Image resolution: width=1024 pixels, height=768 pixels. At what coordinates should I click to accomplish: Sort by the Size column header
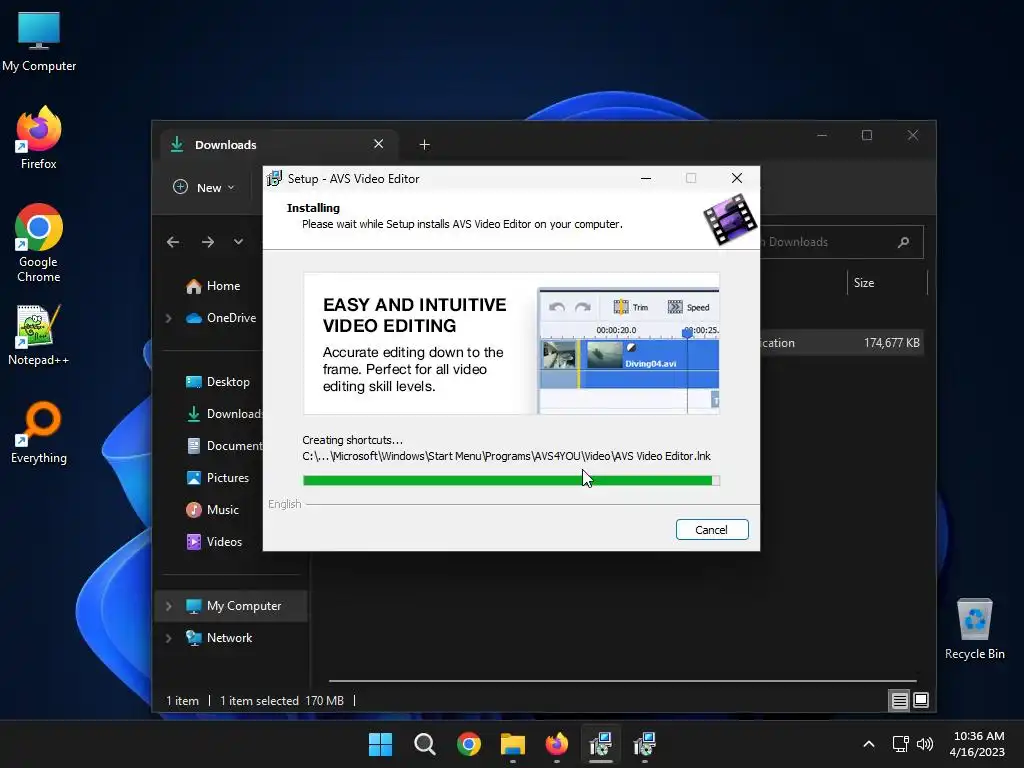pyautogui.click(x=864, y=283)
